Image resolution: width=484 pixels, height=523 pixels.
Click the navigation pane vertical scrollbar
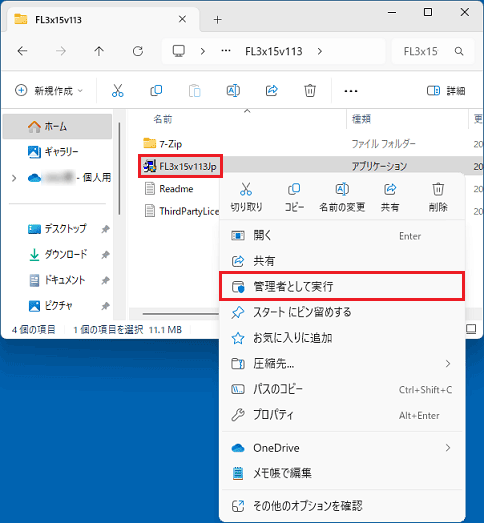119,168
